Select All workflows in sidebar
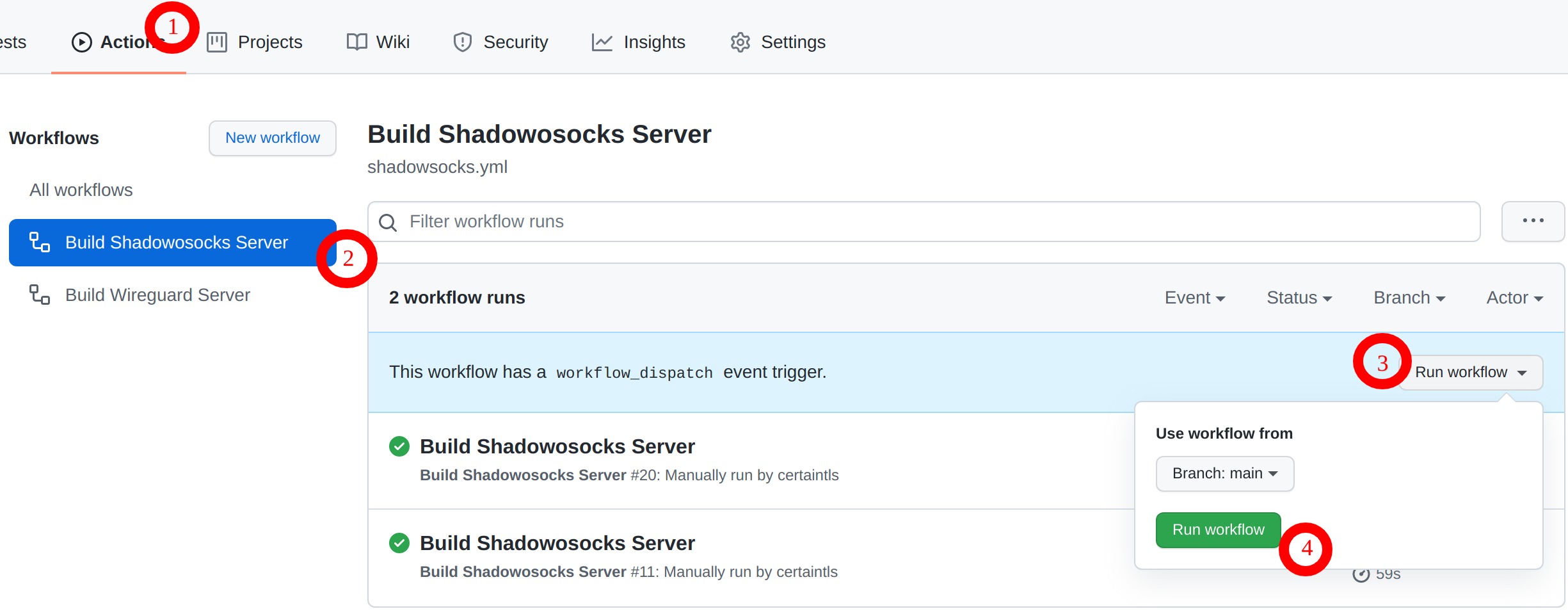1568x616 pixels. click(81, 190)
